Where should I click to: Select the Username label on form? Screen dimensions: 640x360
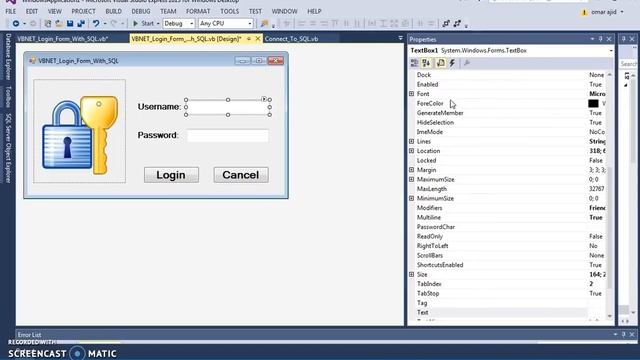point(159,107)
